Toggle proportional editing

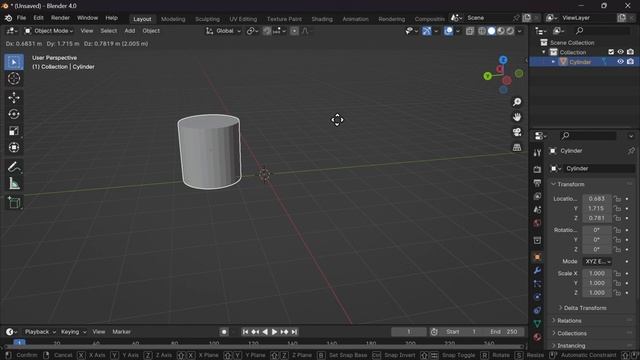coord(294,31)
